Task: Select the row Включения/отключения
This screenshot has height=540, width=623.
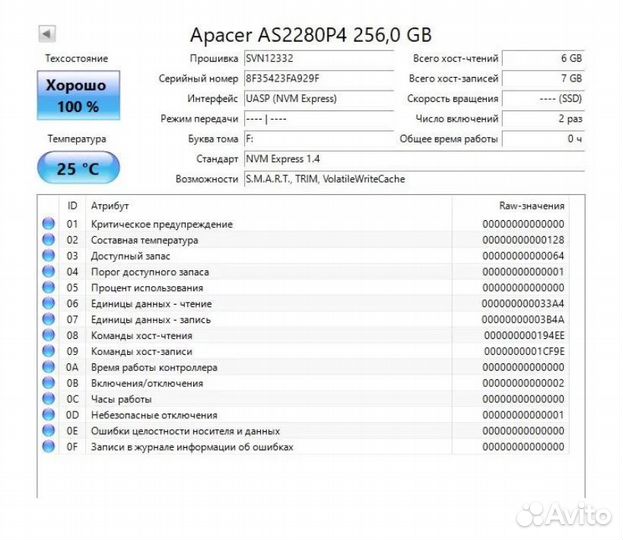Action: coord(305,383)
